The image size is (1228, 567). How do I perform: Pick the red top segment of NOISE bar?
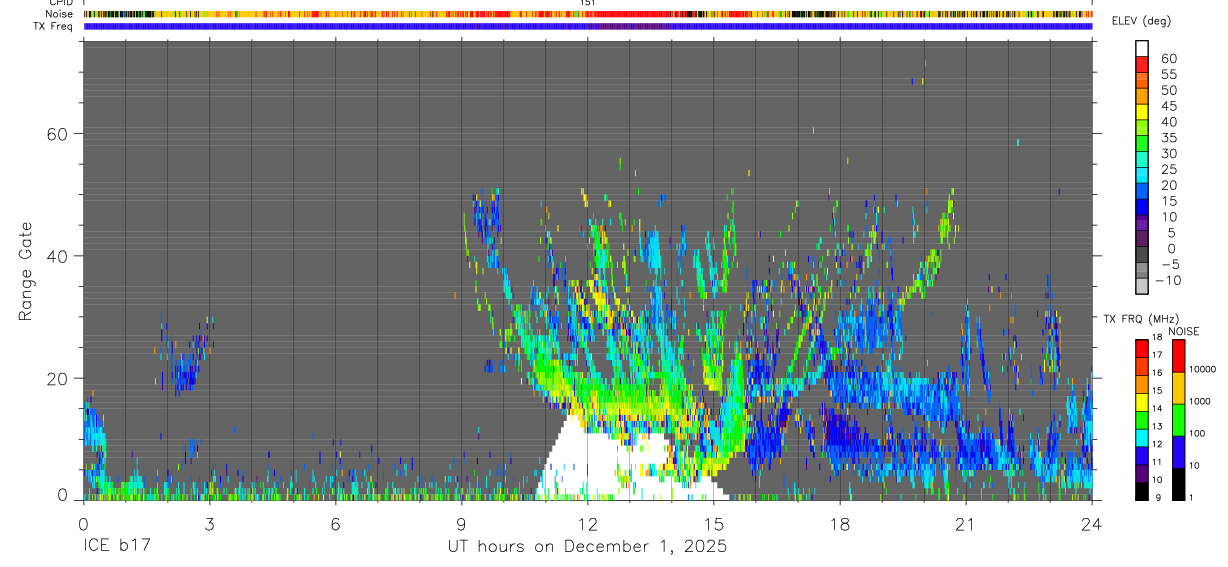point(1179,356)
